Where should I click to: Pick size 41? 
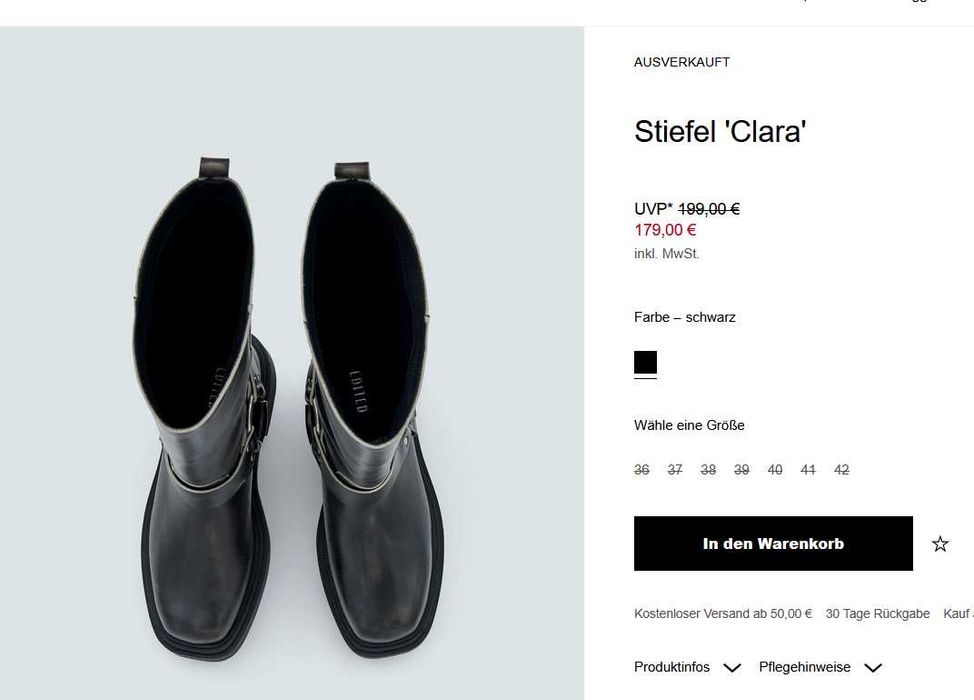[x=808, y=470]
